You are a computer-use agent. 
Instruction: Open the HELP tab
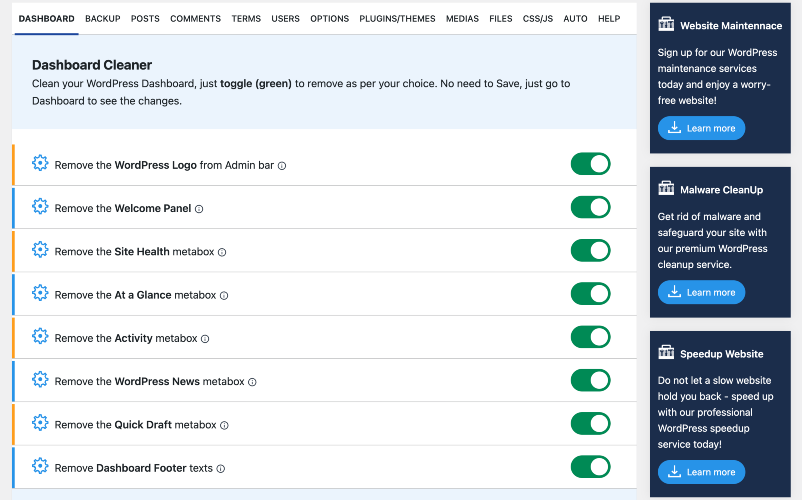[609, 19]
